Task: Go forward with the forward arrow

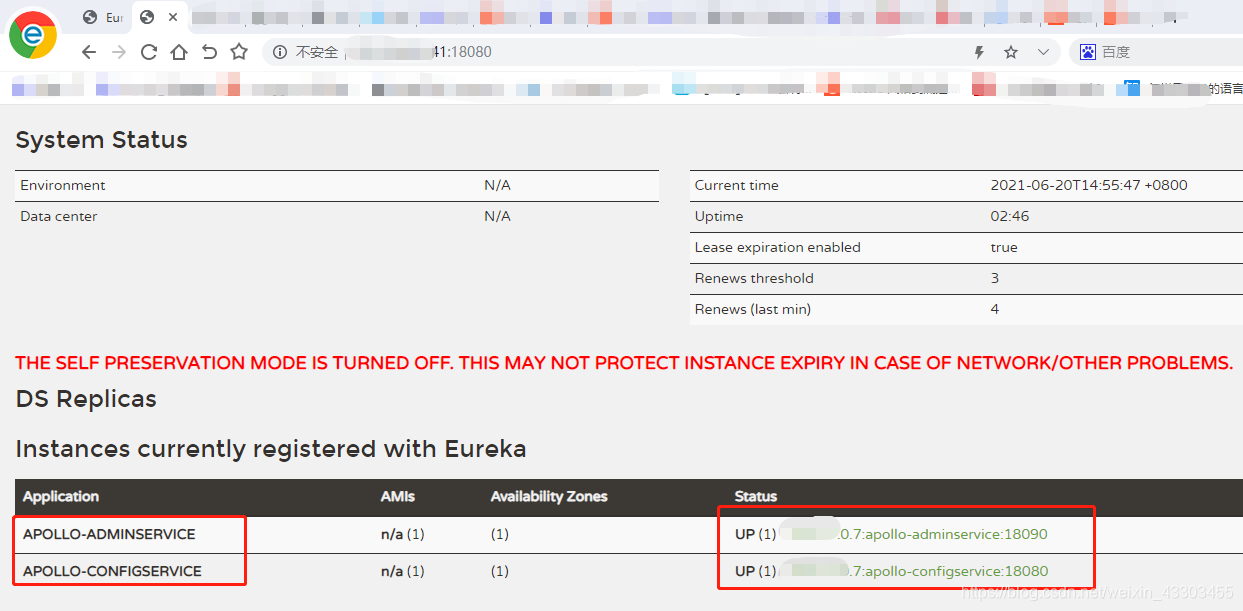Action: pyautogui.click(x=119, y=52)
